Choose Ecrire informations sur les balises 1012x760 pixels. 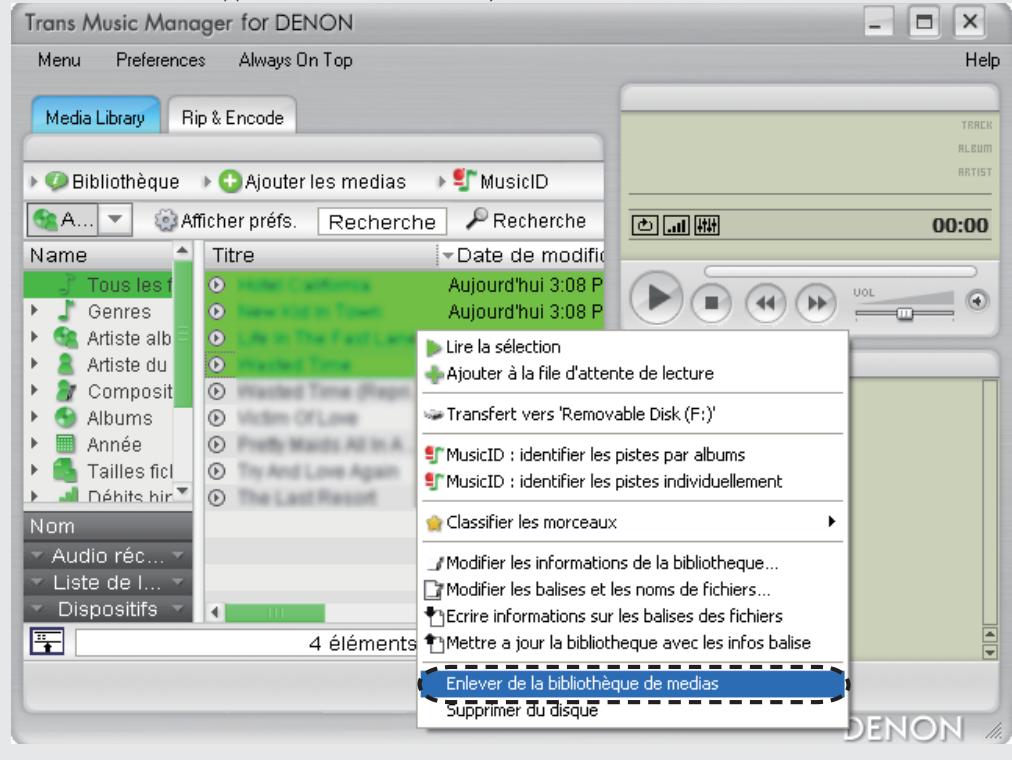[x=634, y=616]
